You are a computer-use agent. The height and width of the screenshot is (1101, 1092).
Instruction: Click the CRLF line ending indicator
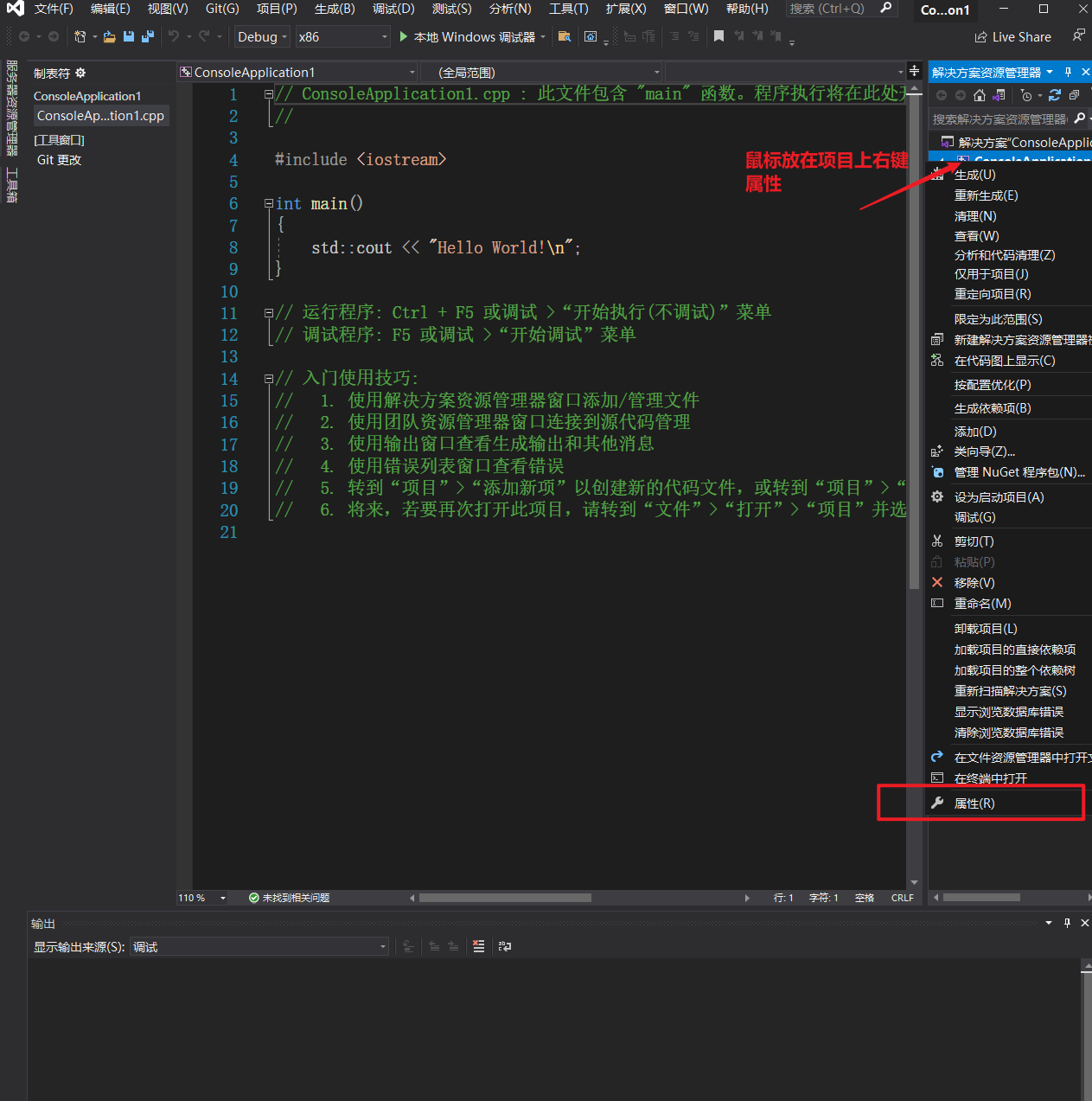[902, 898]
